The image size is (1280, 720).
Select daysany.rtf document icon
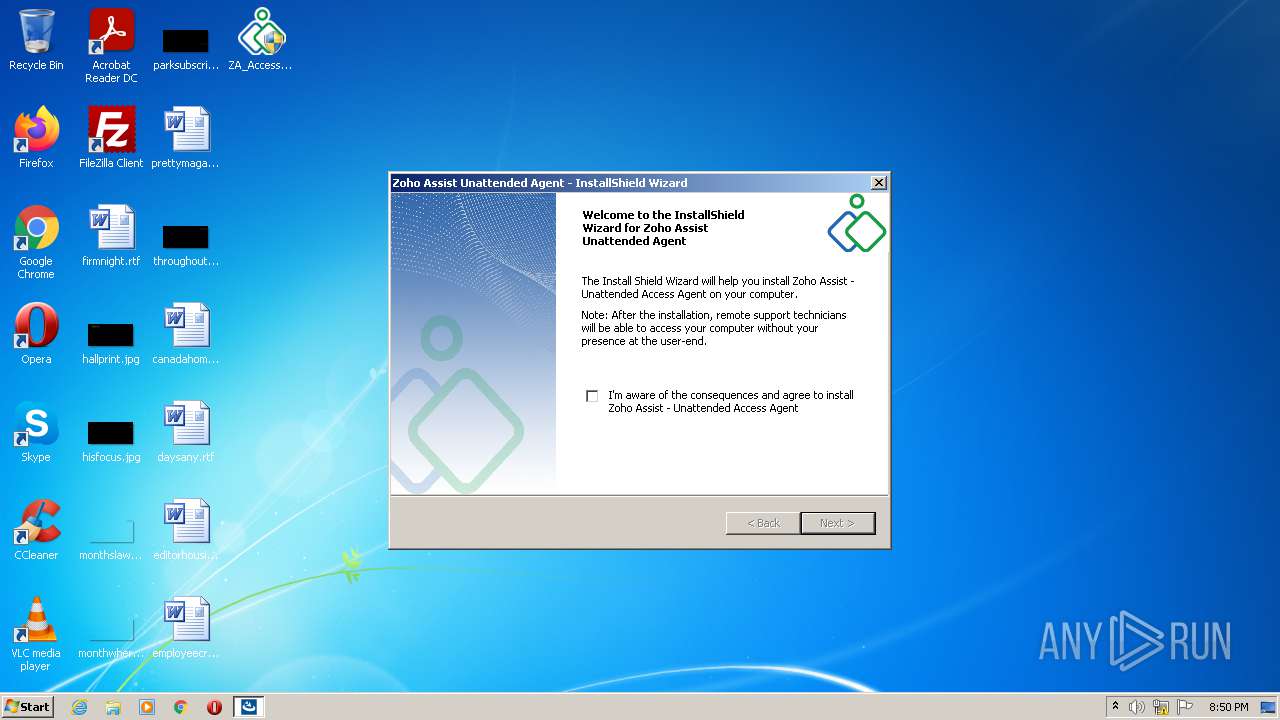(186, 432)
